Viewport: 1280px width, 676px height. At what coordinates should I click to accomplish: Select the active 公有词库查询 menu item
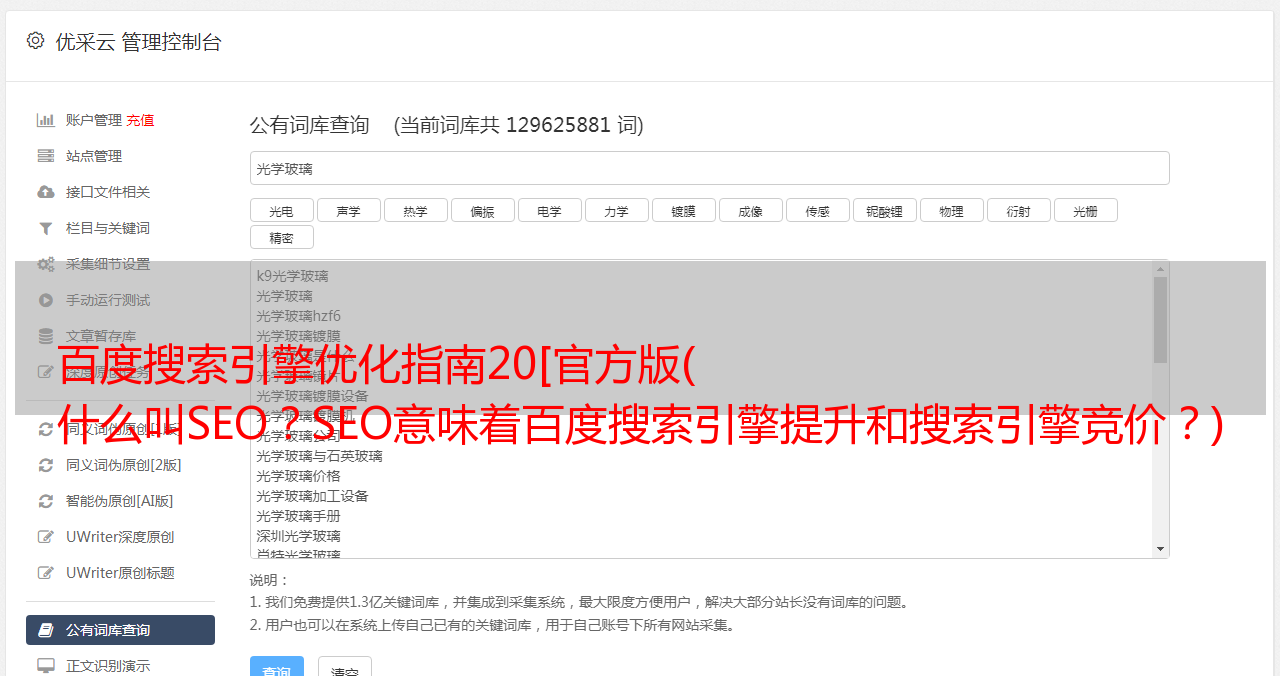pyautogui.click(x=120, y=630)
